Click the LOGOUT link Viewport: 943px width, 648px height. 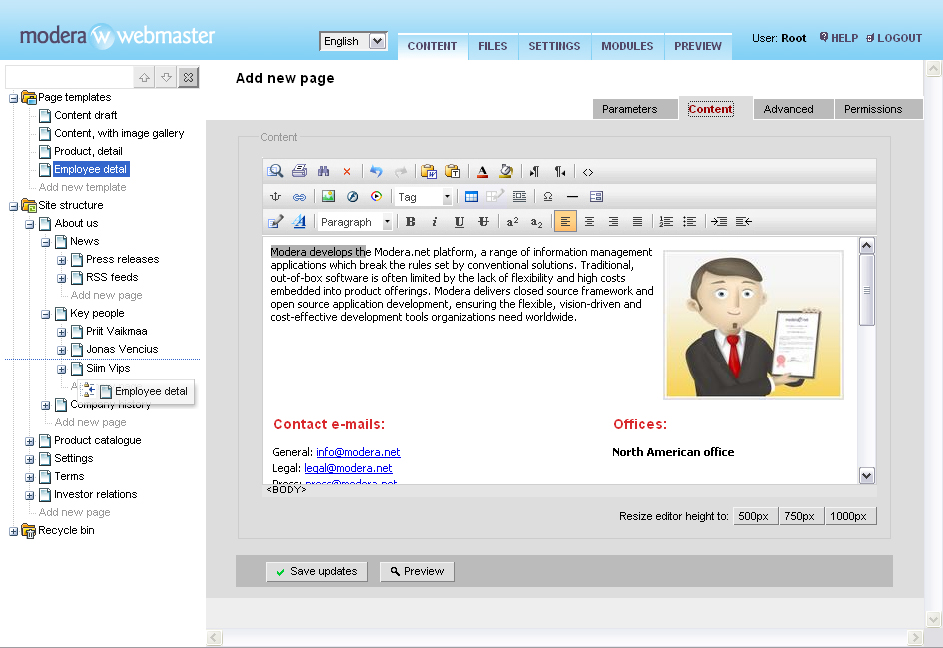pos(894,38)
